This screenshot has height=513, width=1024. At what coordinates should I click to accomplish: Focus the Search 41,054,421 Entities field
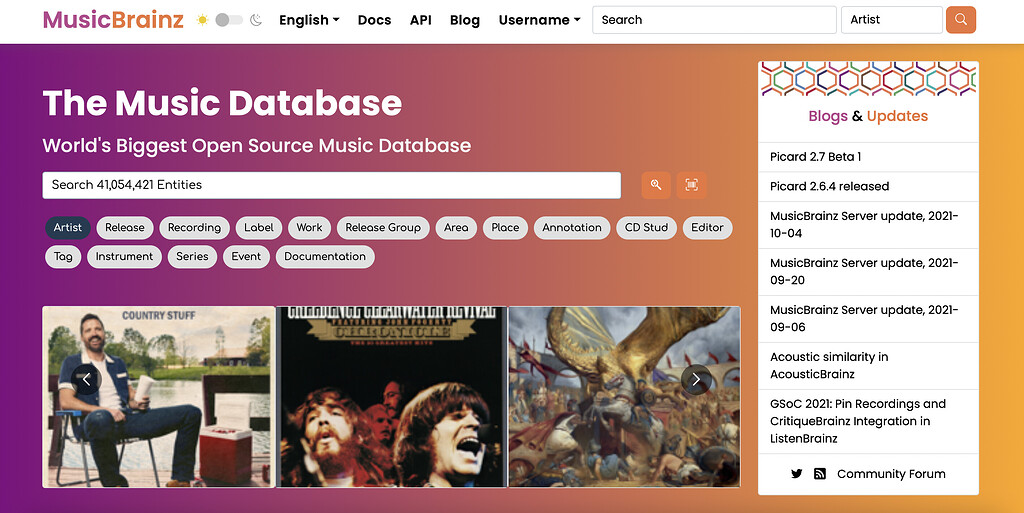click(332, 185)
